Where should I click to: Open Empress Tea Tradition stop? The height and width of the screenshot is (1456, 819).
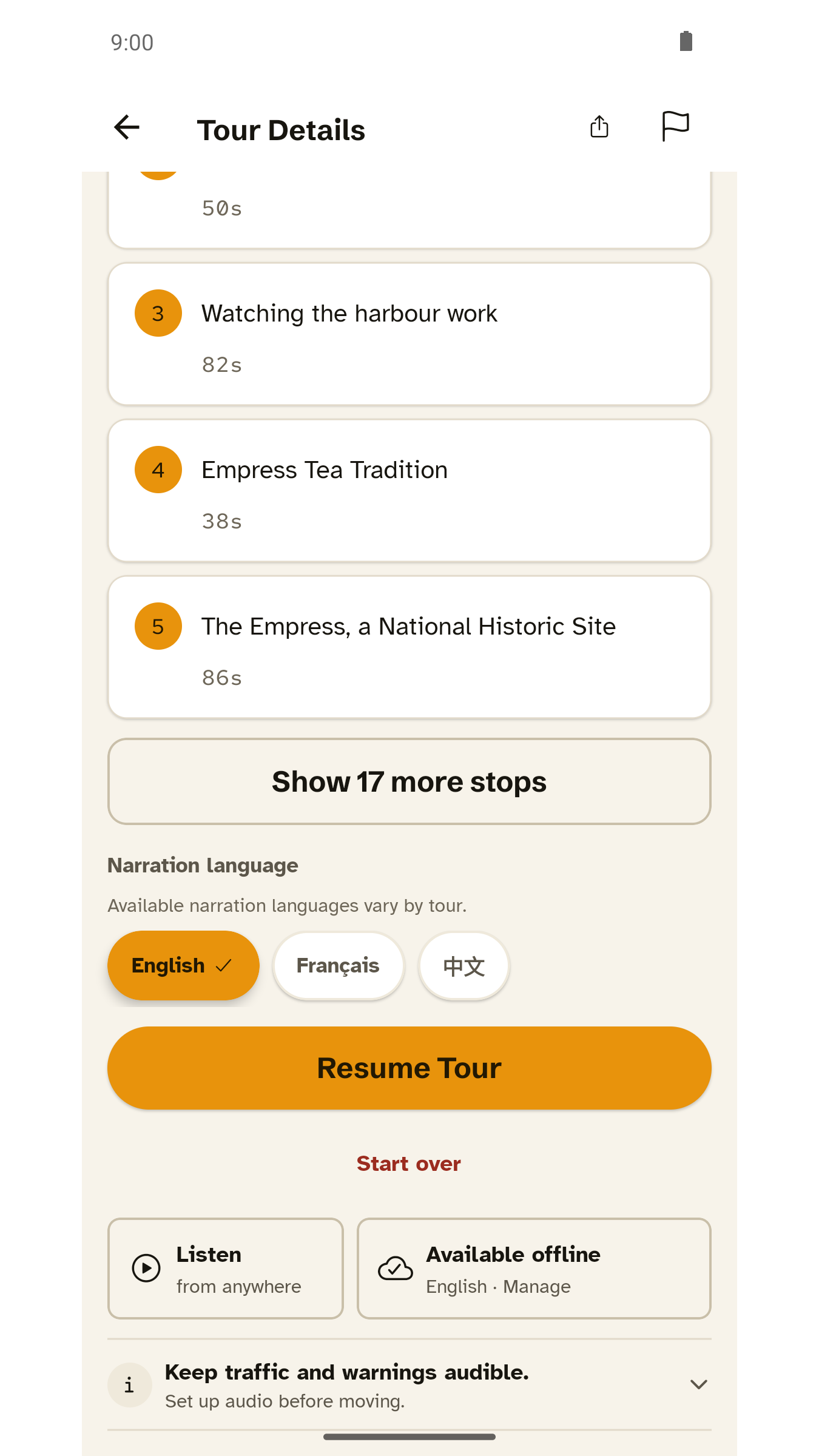click(409, 490)
